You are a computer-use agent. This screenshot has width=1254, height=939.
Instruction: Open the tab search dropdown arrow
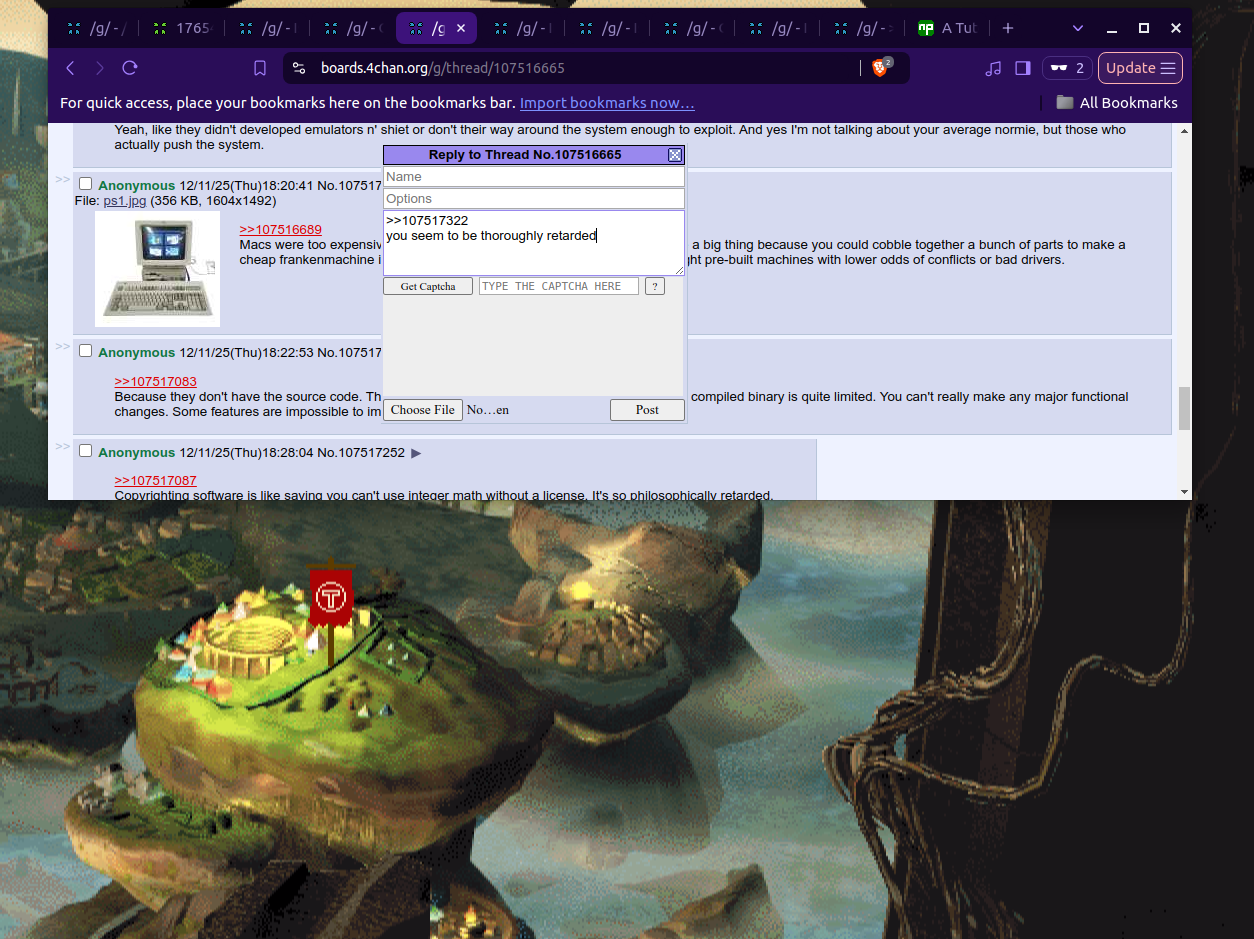pyautogui.click(x=1078, y=28)
